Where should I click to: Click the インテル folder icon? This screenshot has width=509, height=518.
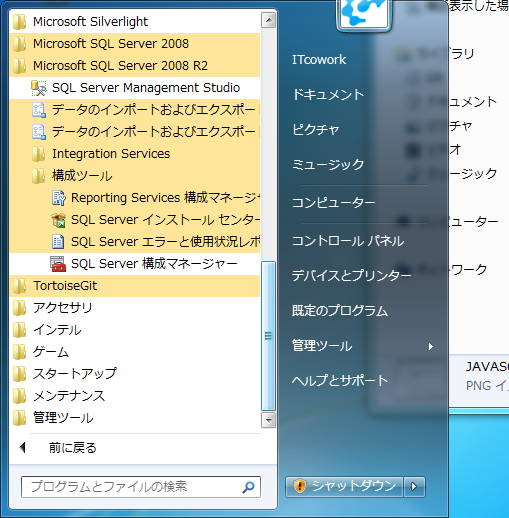[20, 330]
